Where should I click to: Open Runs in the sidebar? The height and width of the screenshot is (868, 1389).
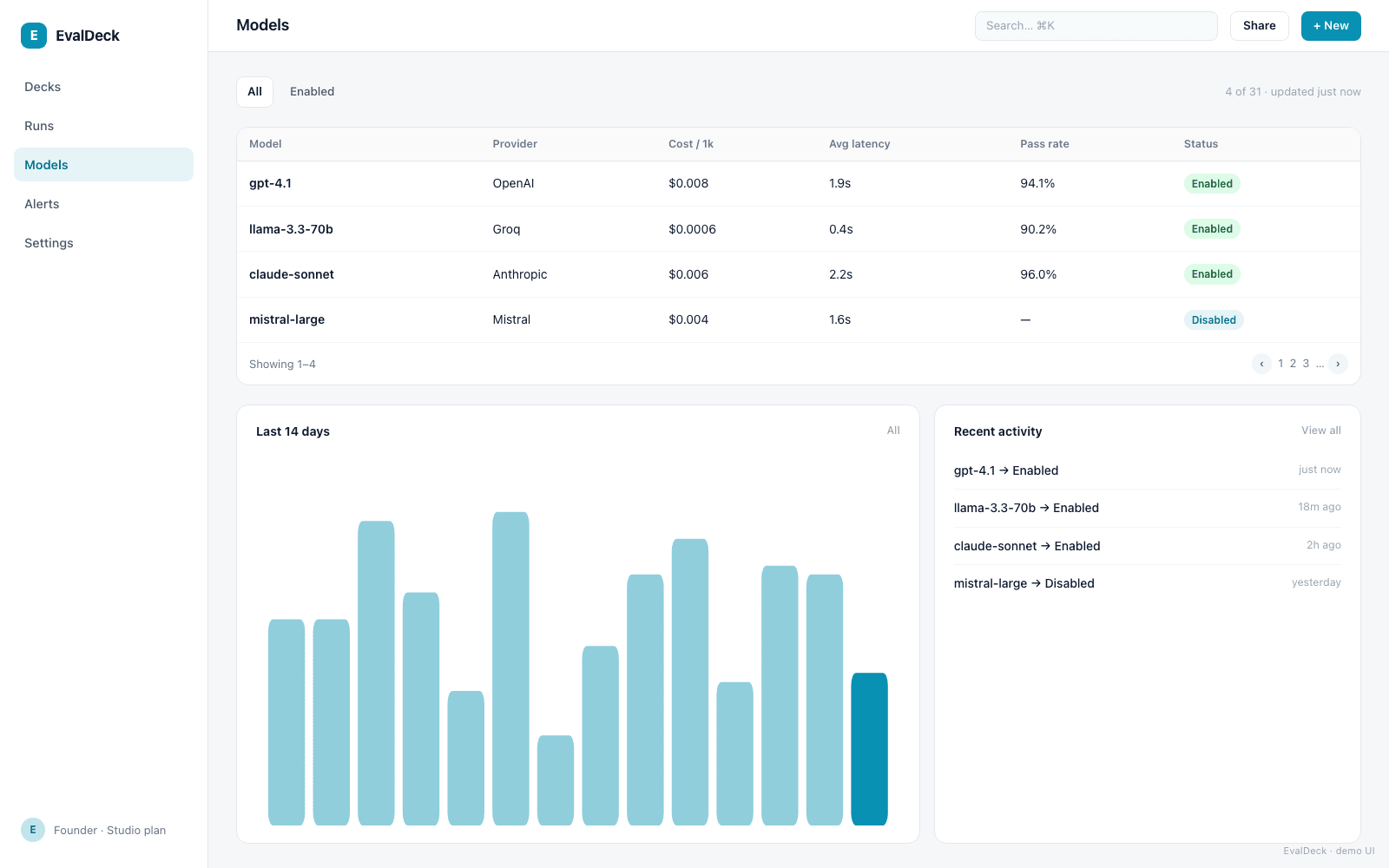(103, 126)
